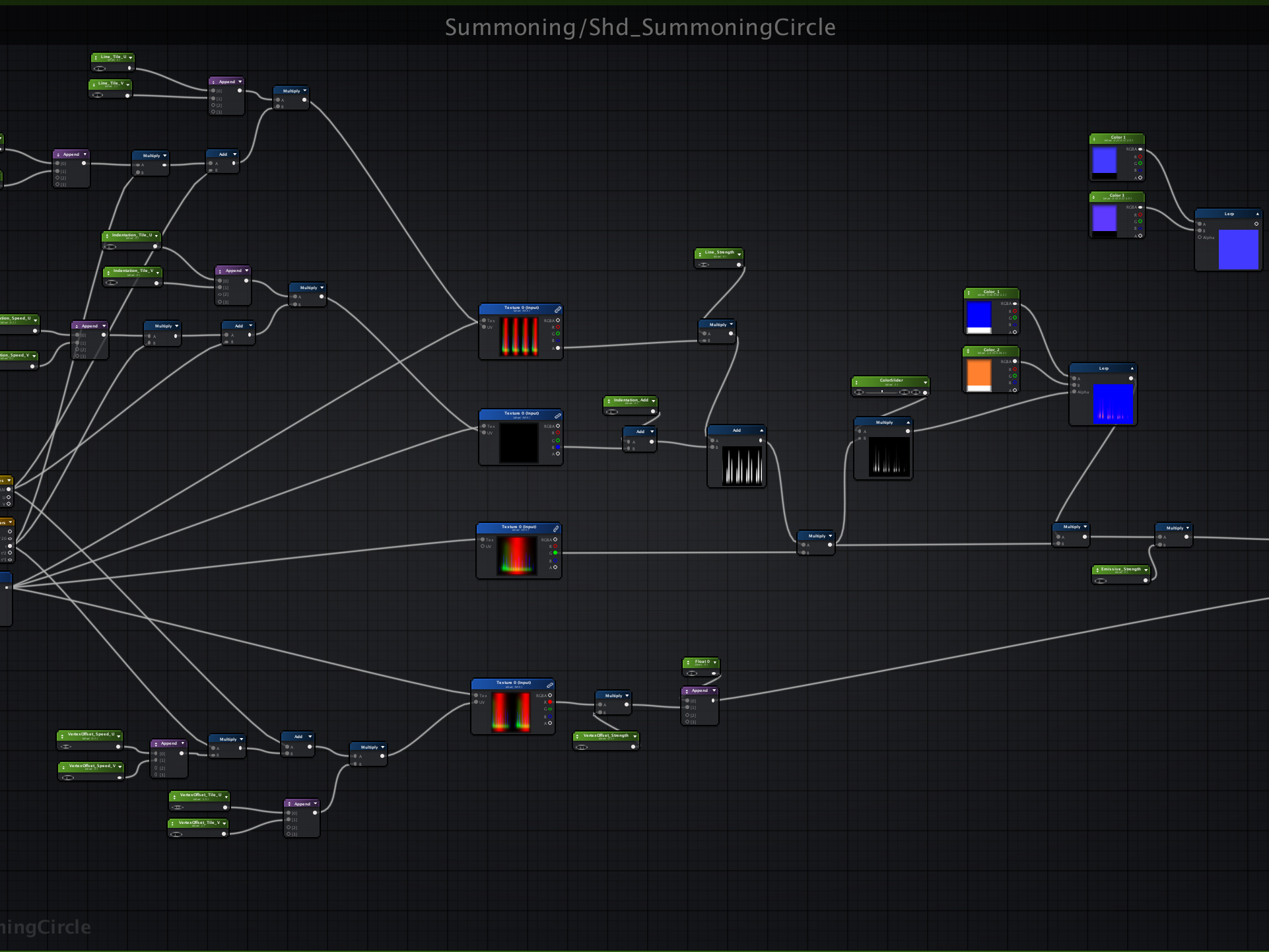The image size is (1269, 952).
Task: Open Emissive_Strength node dropdown arrow
Action: click(x=1146, y=570)
